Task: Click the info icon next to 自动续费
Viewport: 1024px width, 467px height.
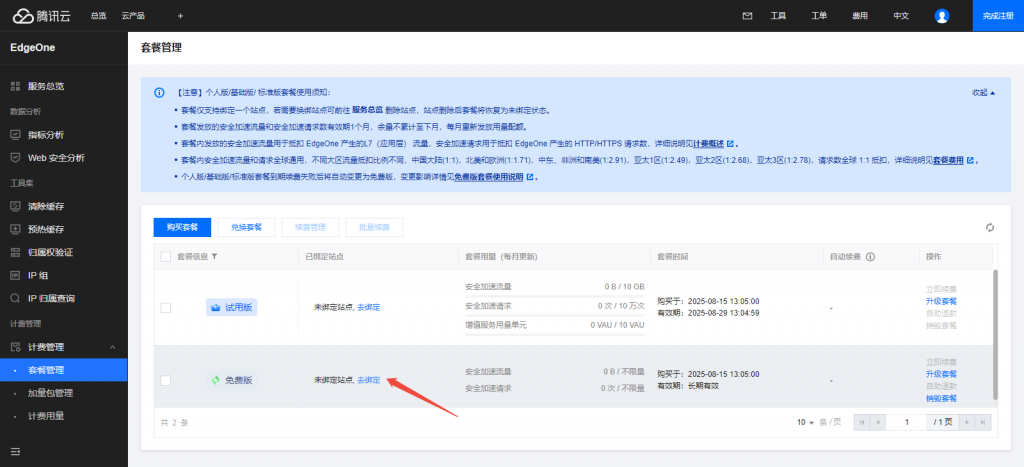Action: click(x=870, y=257)
